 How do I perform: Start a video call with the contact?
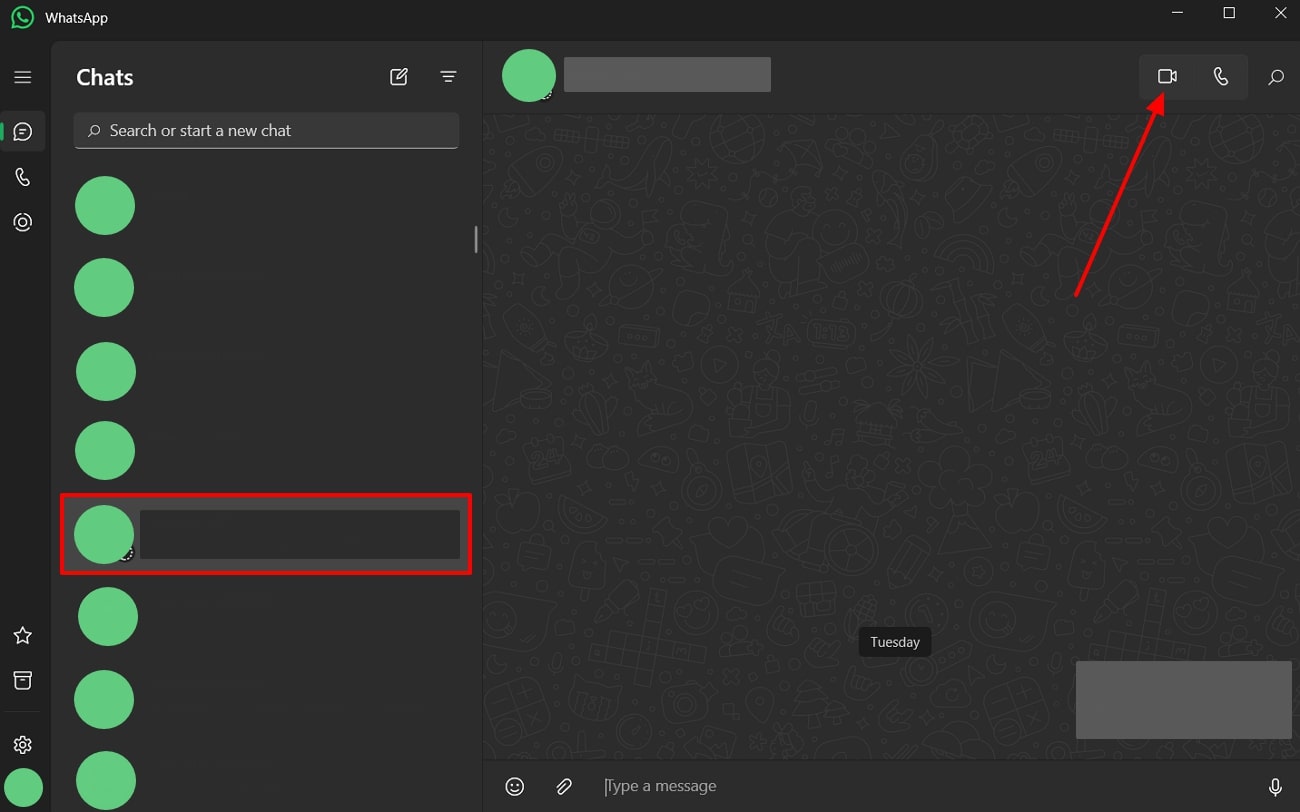coord(1166,77)
